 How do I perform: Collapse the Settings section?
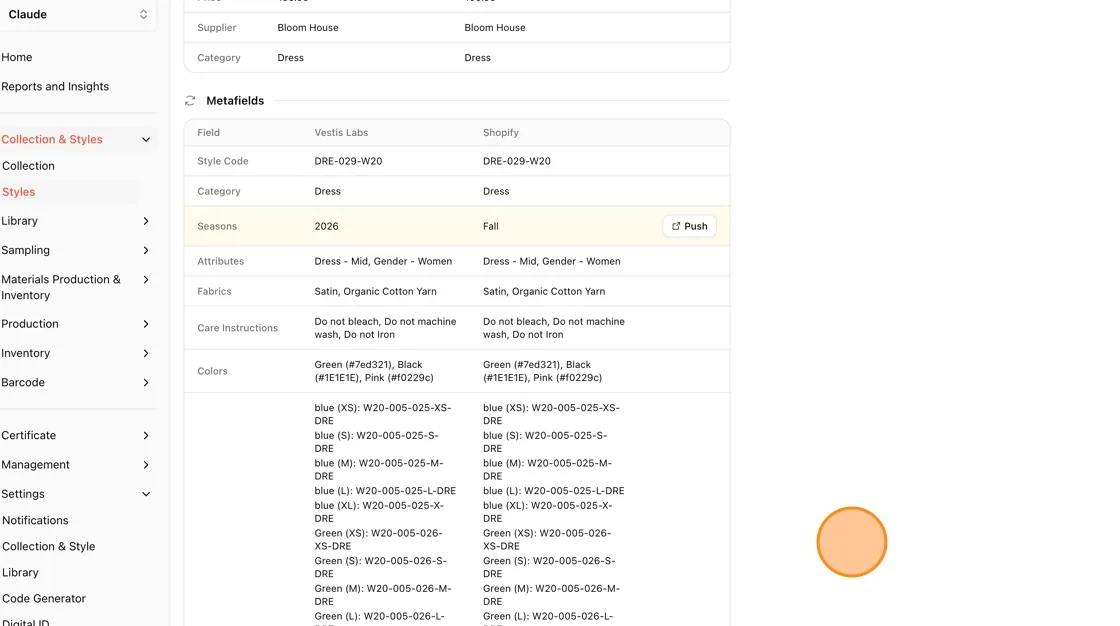coord(146,494)
